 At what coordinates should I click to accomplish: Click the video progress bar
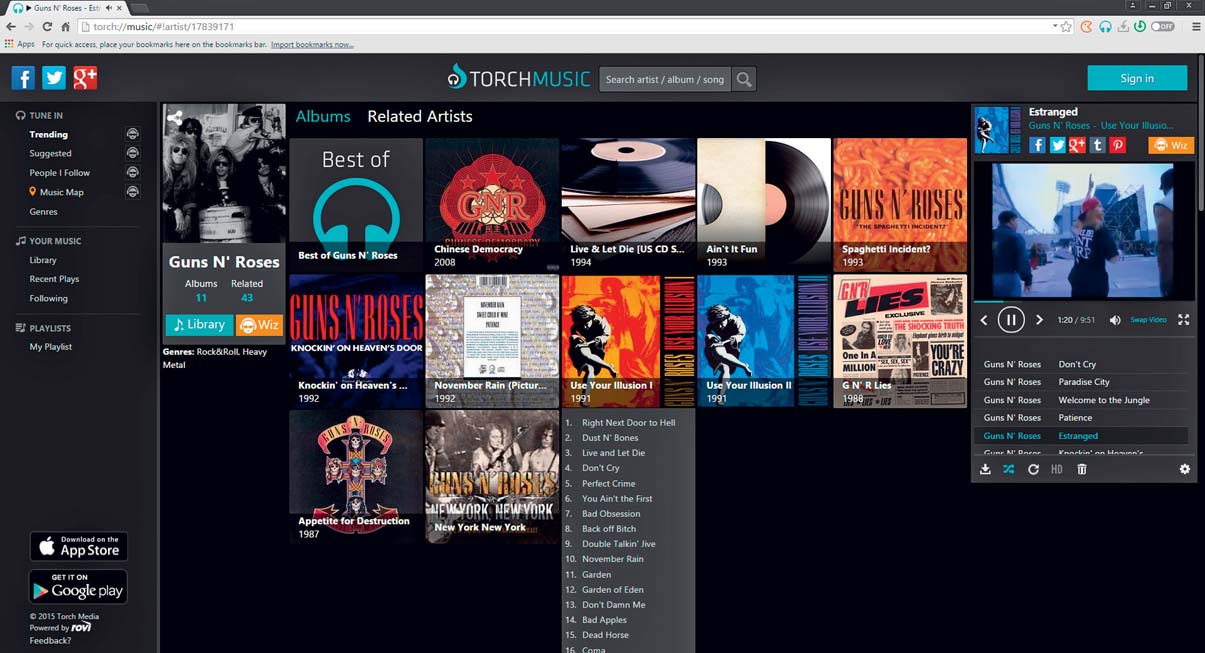[x=1084, y=300]
